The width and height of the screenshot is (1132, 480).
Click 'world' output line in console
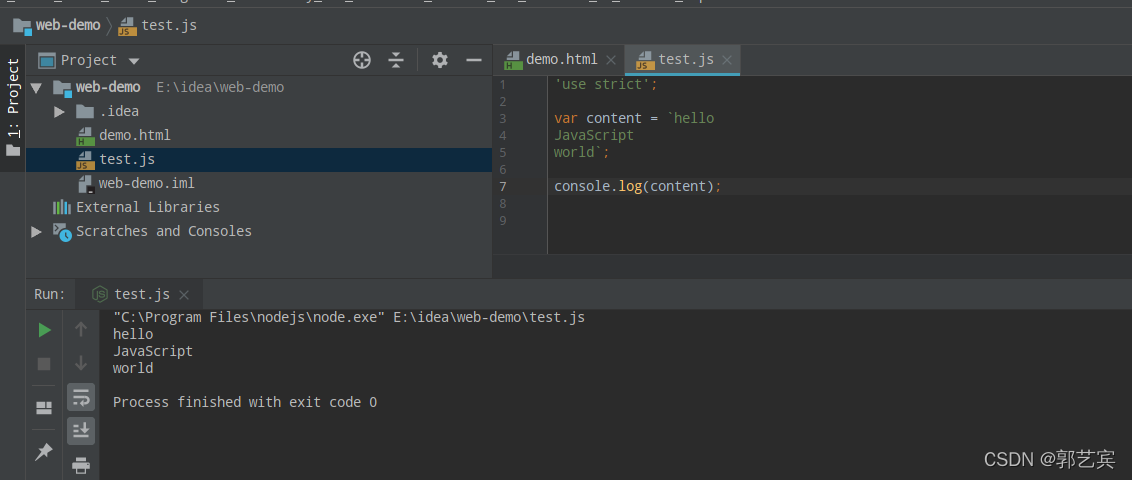point(133,368)
